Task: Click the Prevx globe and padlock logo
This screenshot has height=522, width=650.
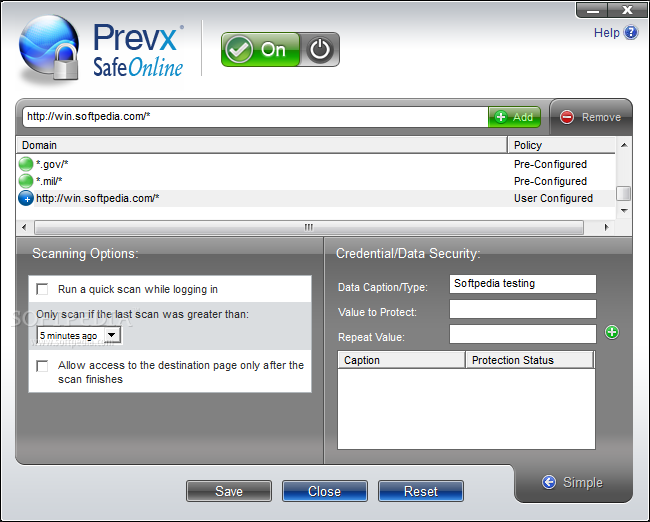Action: 49,48
